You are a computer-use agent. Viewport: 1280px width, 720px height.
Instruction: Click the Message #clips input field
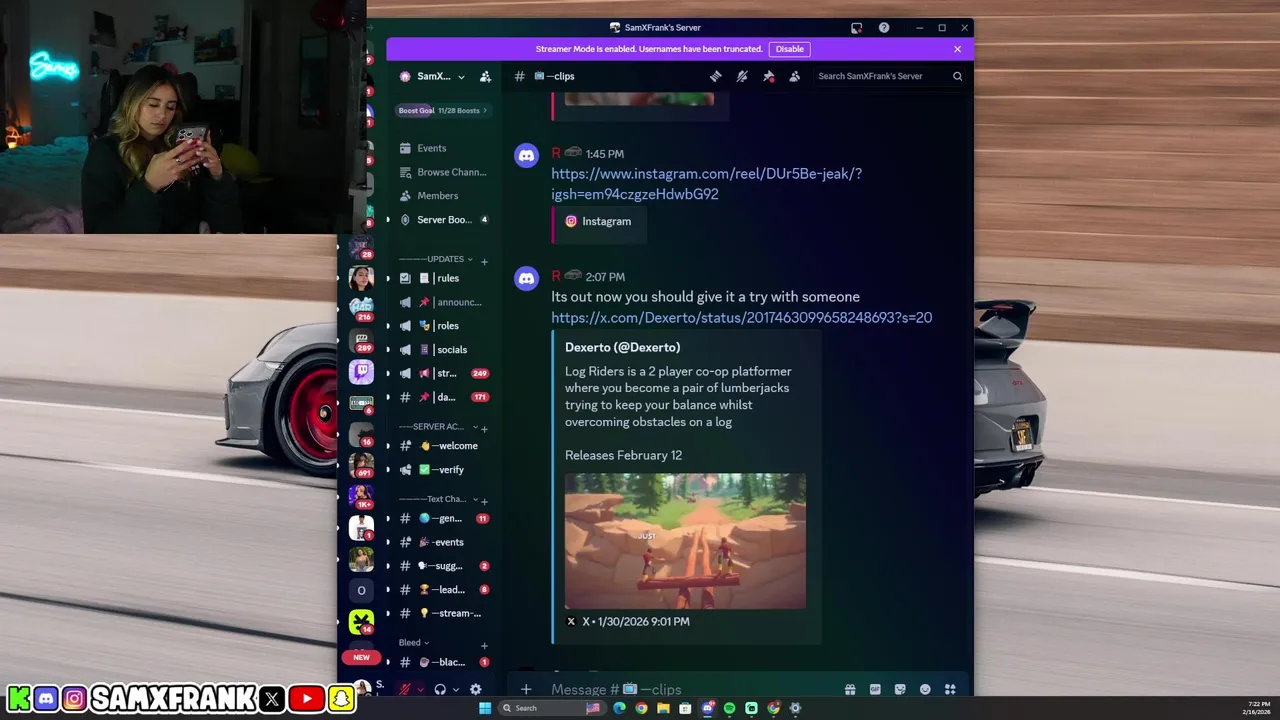tap(690, 689)
